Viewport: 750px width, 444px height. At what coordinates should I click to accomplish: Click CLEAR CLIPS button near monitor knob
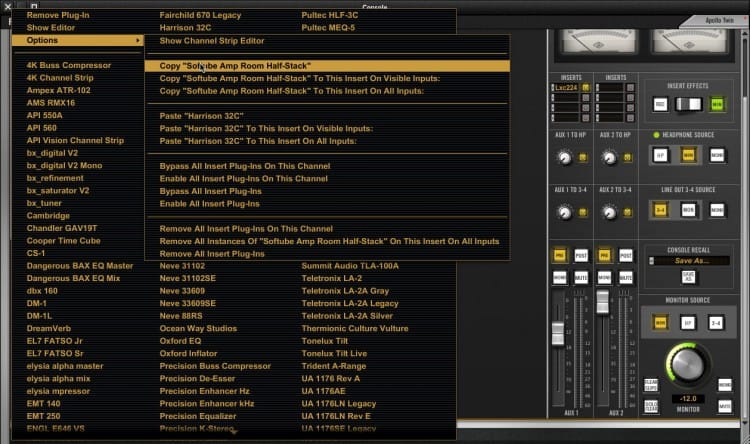[x=651, y=385]
